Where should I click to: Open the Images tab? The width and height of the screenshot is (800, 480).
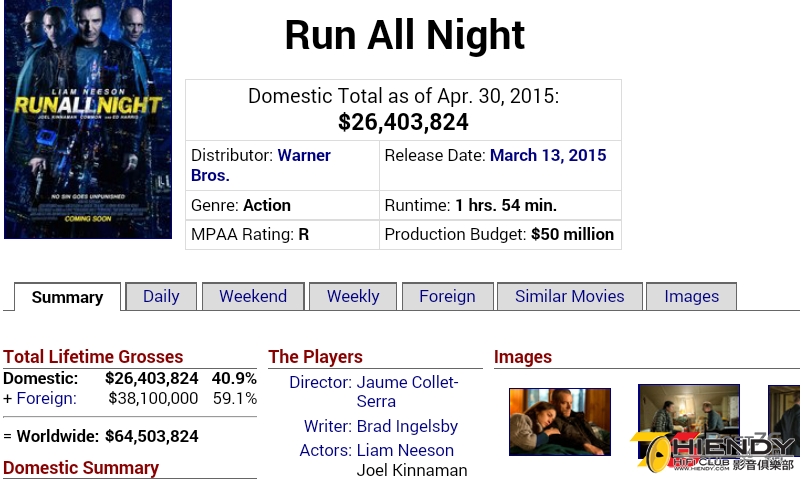tap(691, 297)
